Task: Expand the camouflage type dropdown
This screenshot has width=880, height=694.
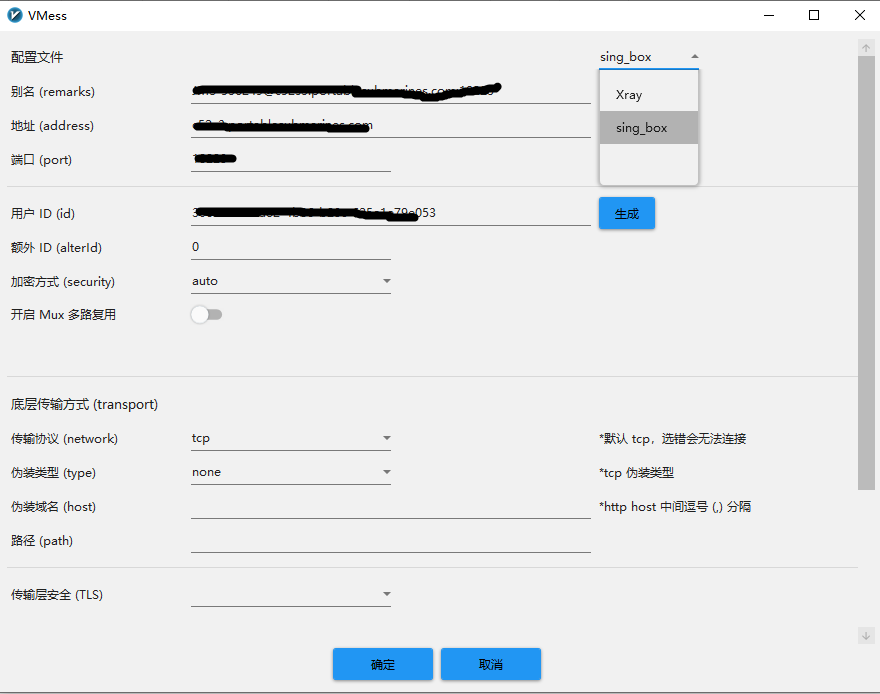Action: click(290, 472)
